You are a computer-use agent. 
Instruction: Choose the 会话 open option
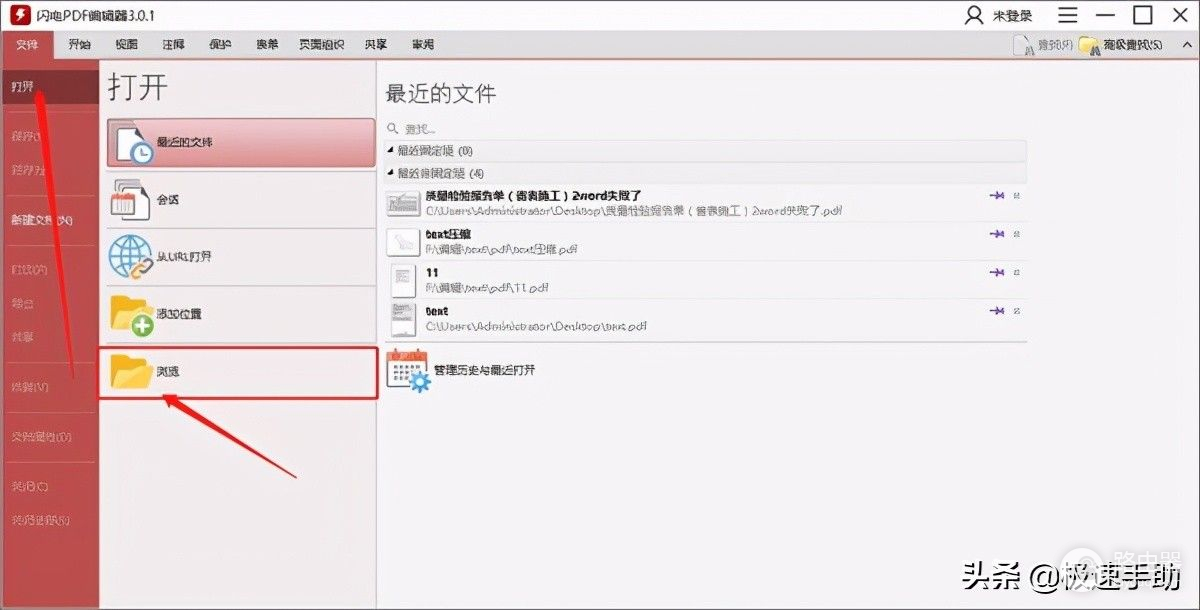[x=240, y=199]
